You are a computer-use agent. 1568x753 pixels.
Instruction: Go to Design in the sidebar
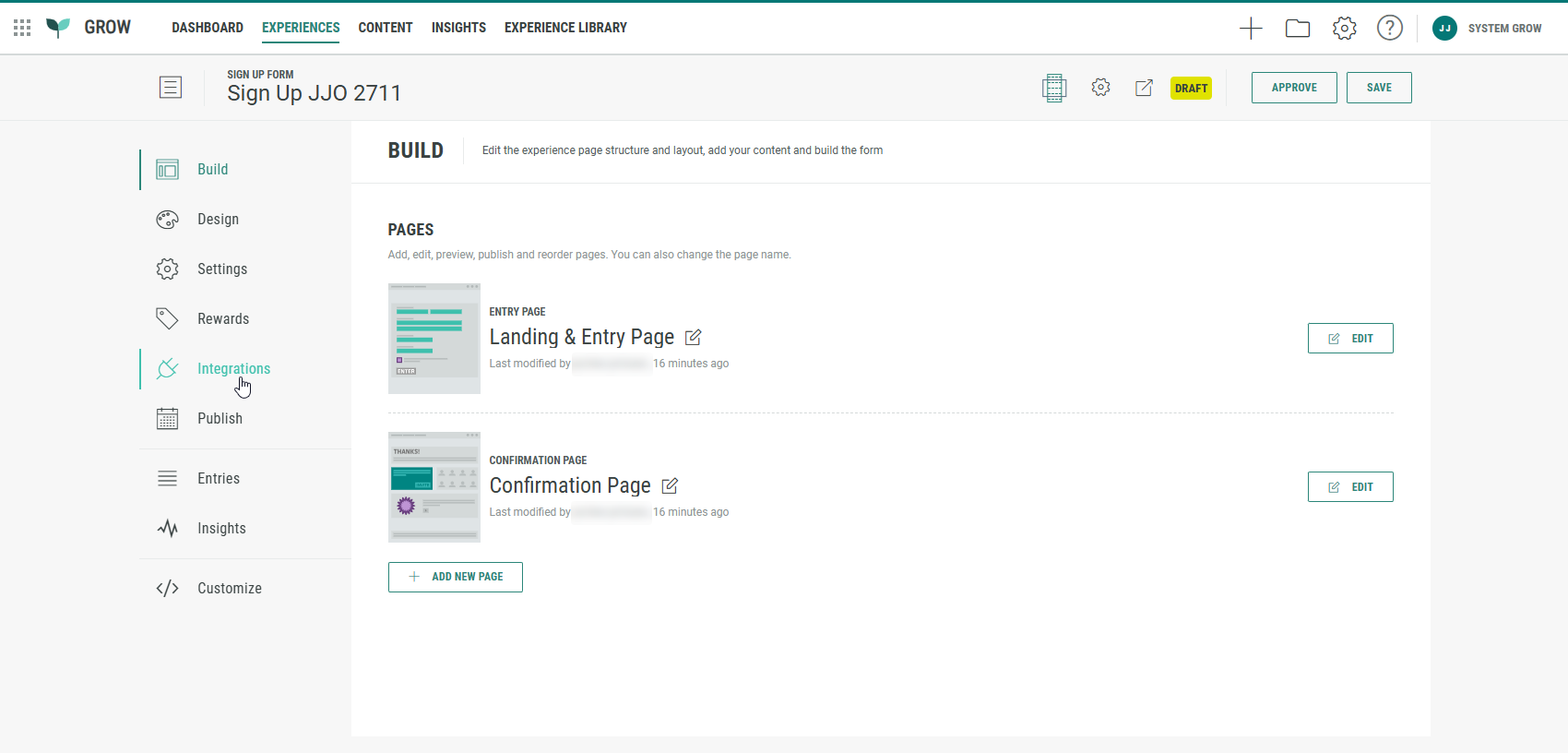point(218,220)
